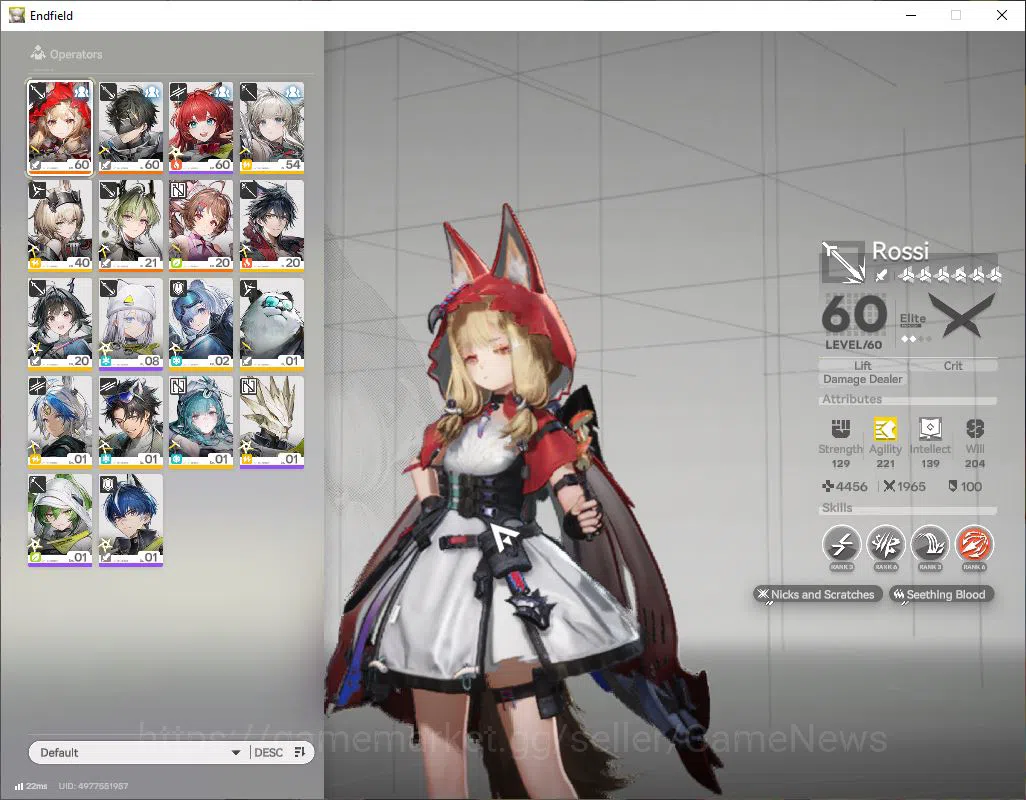Open the third skill icon
The image size is (1026, 800).
930,544
